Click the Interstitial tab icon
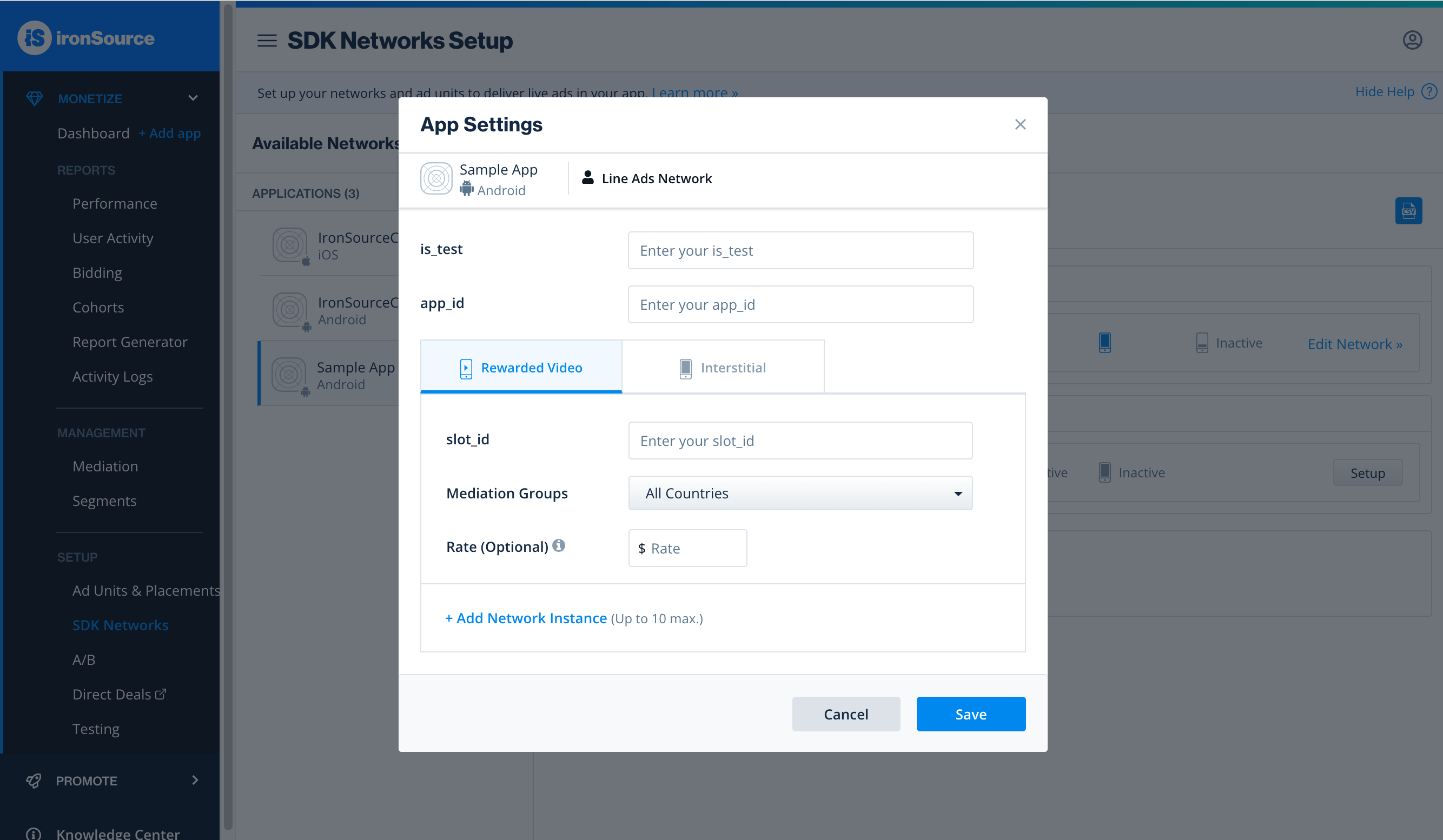 click(x=685, y=369)
